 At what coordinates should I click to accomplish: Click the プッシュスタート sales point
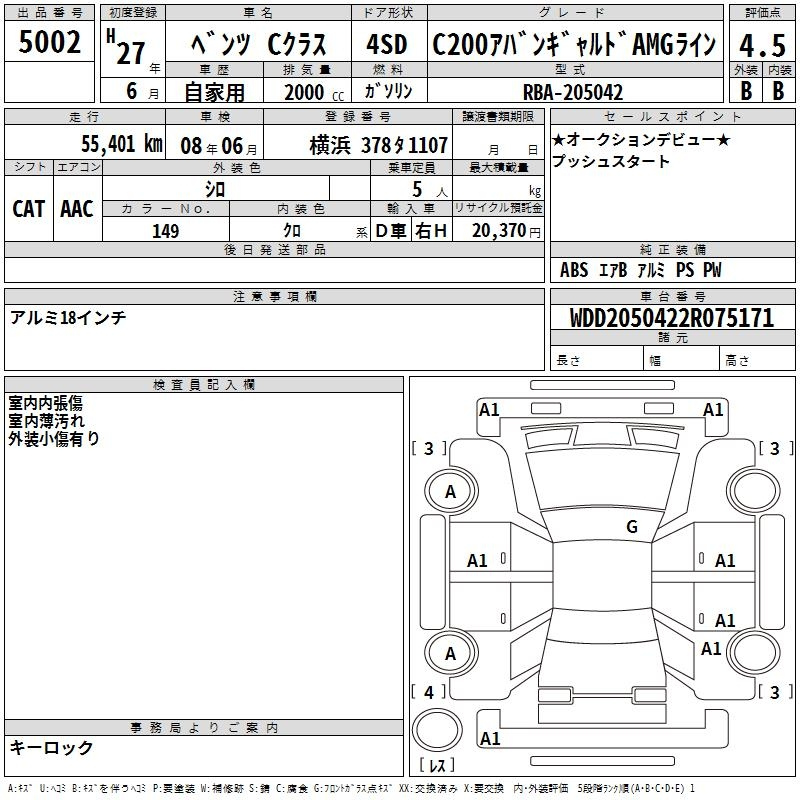click(611, 161)
